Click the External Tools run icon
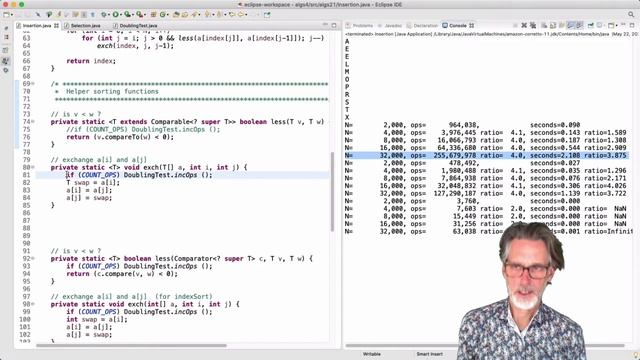The width and height of the screenshot is (640, 360). [139, 15]
